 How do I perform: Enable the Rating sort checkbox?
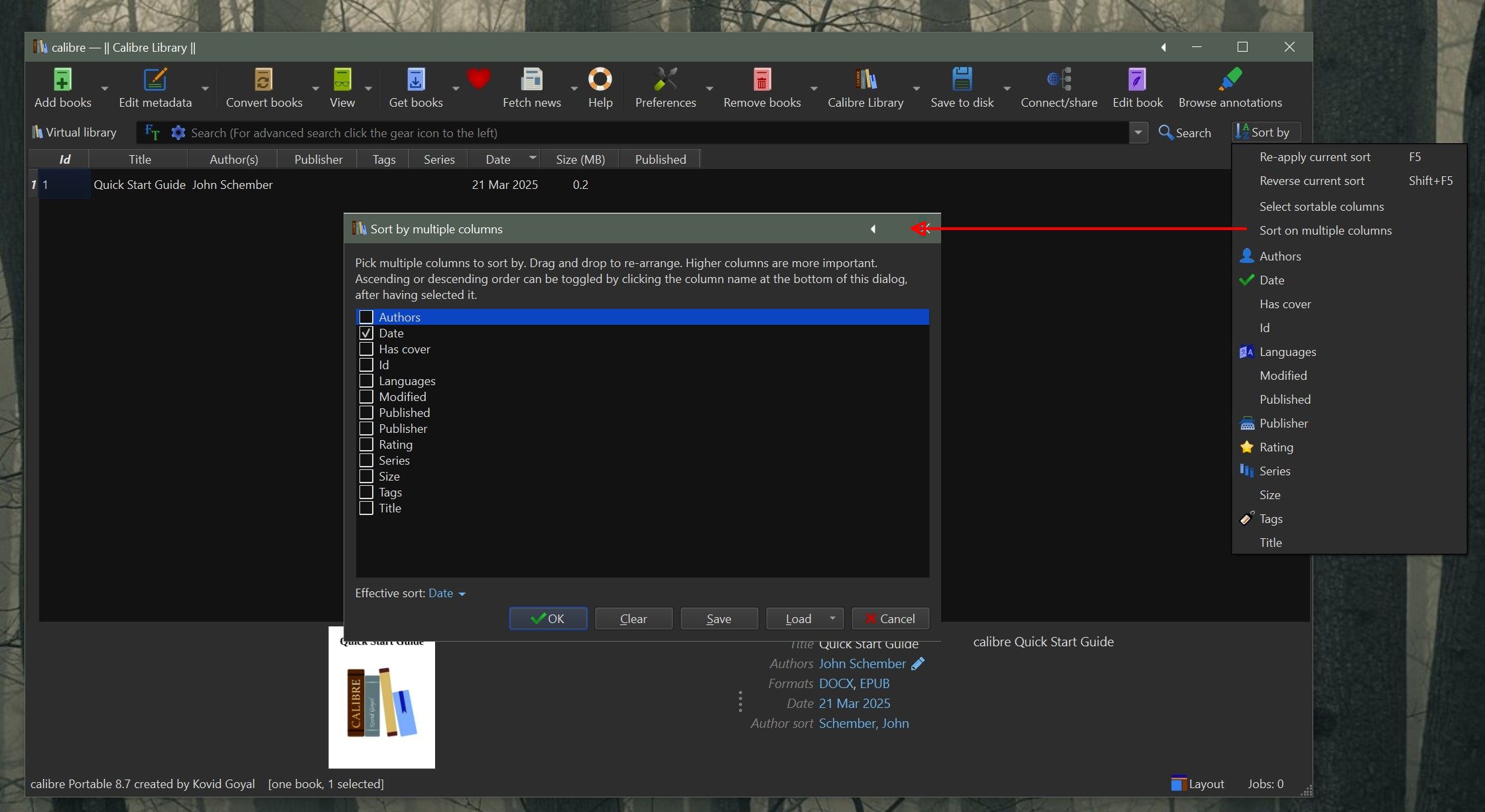366,444
